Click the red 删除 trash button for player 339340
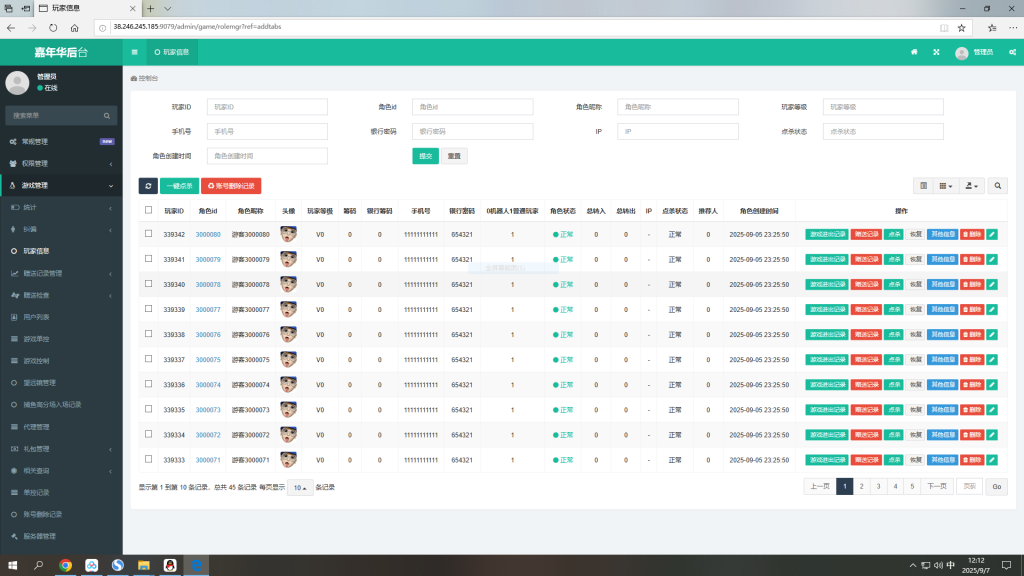1024x576 pixels. click(971, 284)
